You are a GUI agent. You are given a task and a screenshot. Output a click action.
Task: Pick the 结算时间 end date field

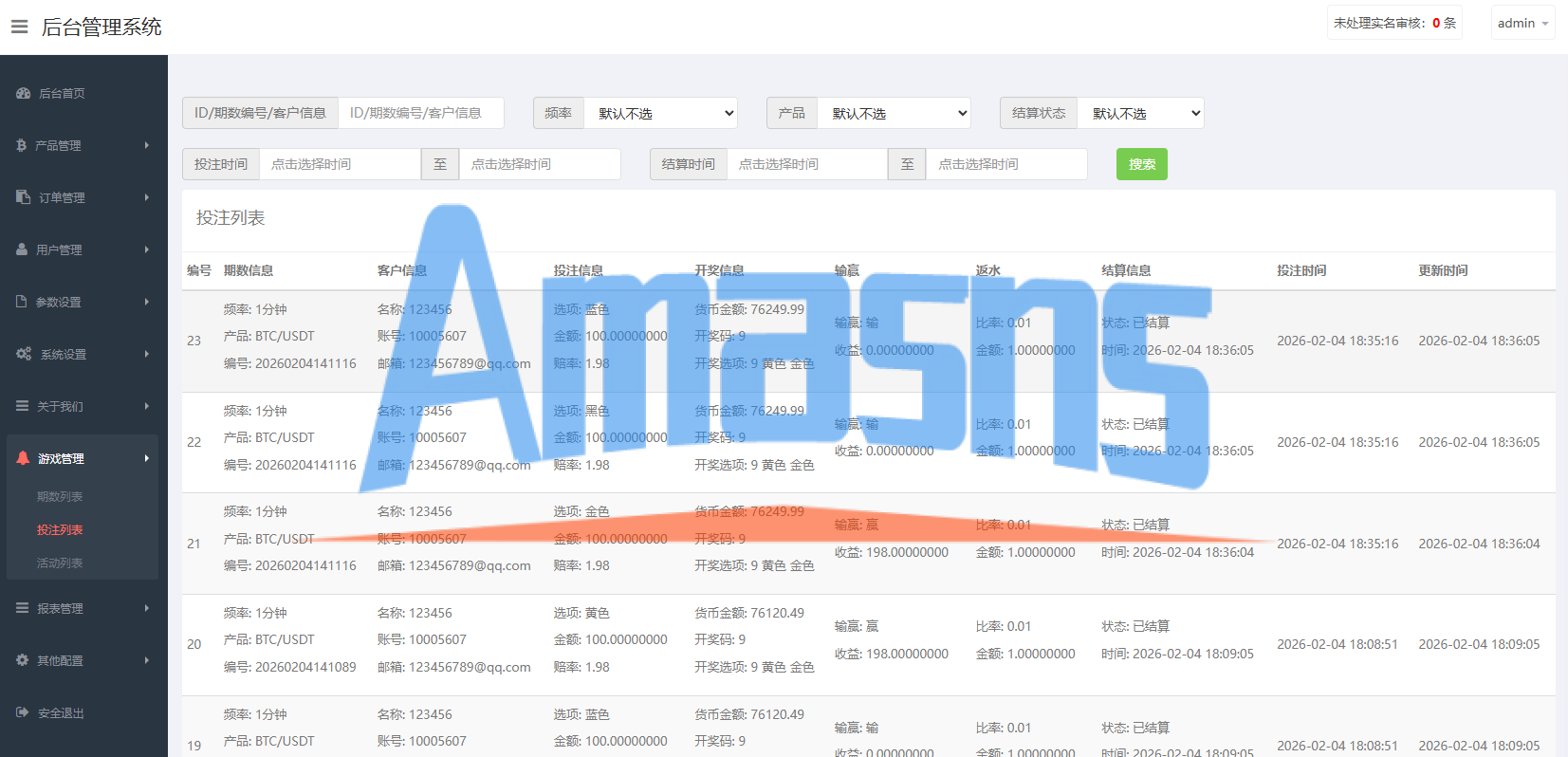click(1007, 164)
